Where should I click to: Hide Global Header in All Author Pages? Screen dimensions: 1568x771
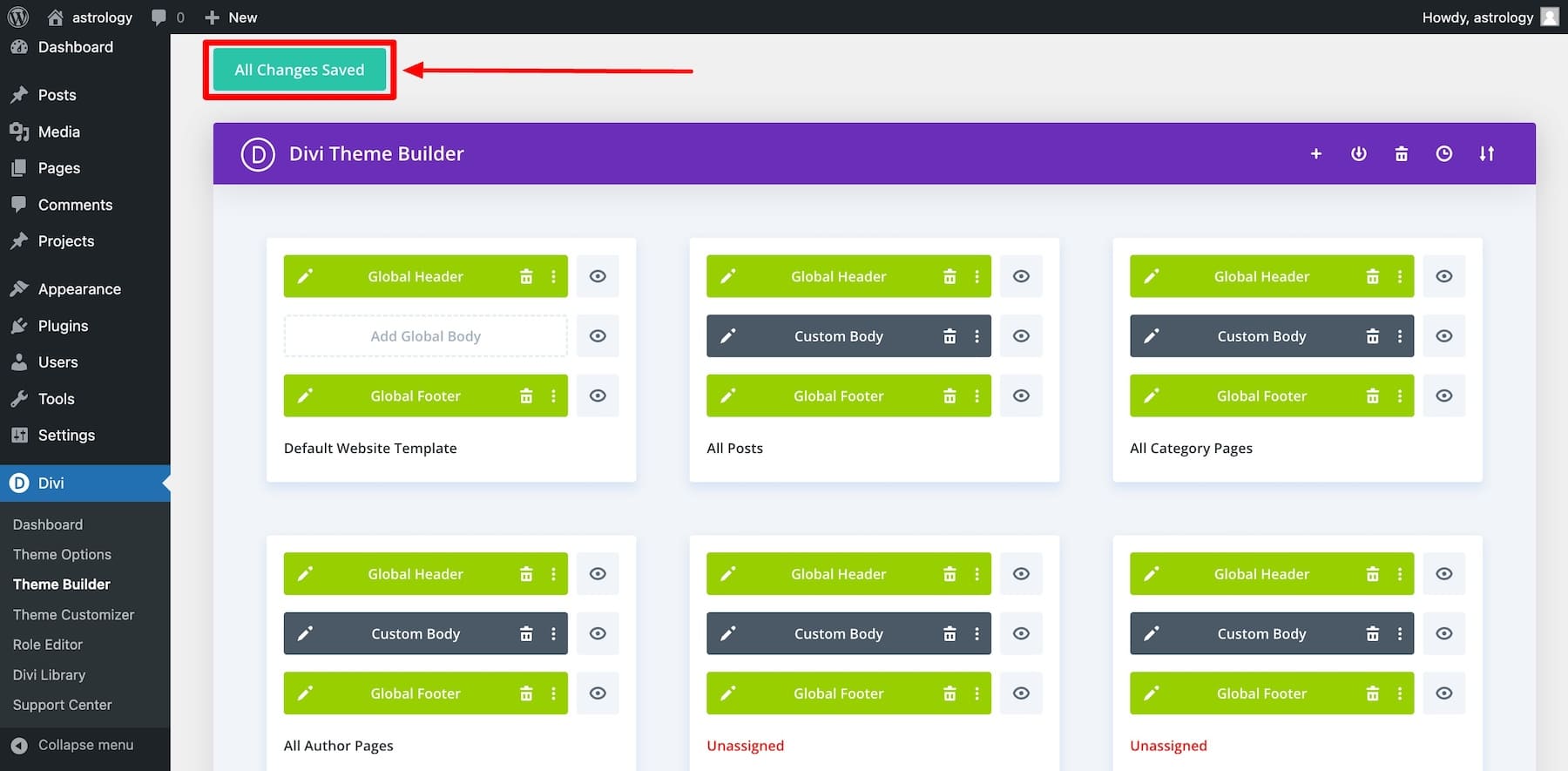coord(598,574)
